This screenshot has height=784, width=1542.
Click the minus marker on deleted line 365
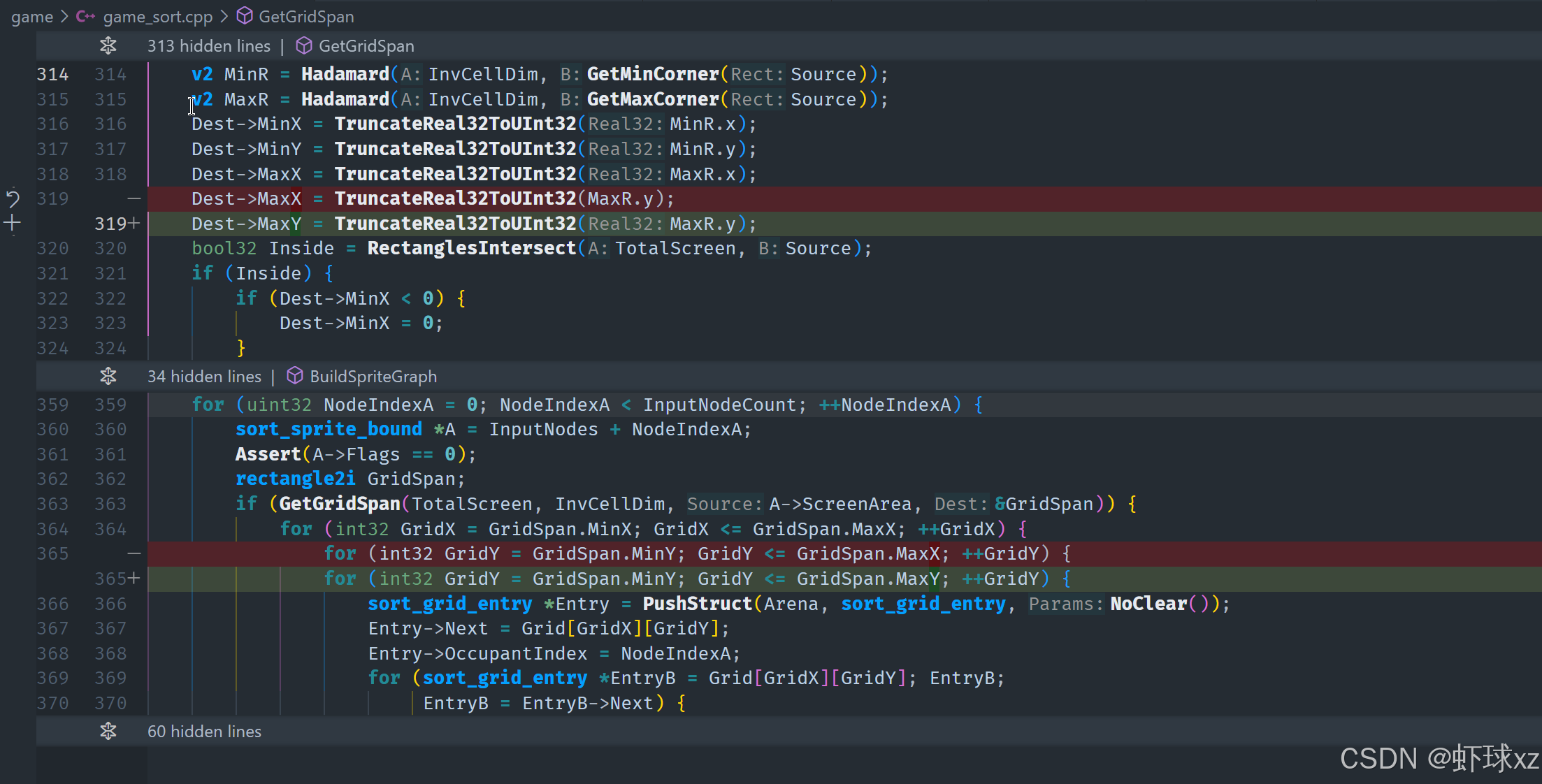pyautogui.click(x=134, y=553)
